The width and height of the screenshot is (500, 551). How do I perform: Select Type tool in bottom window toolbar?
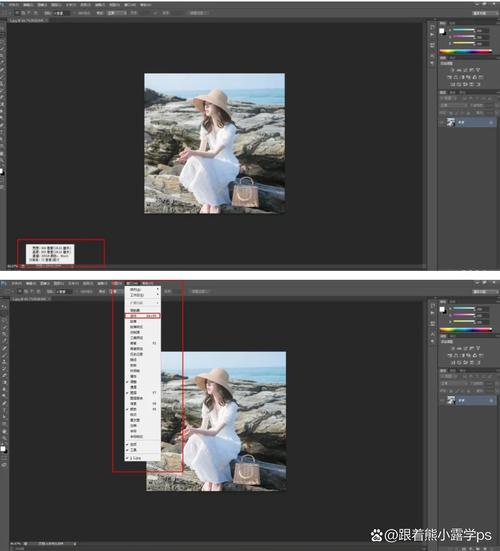4,409
